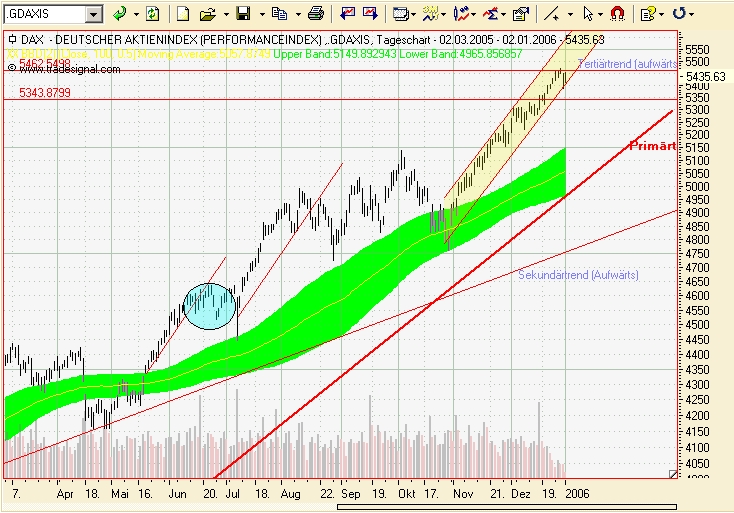
Task: Select the cyan circle annotation on the chart
Action: pos(209,306)
